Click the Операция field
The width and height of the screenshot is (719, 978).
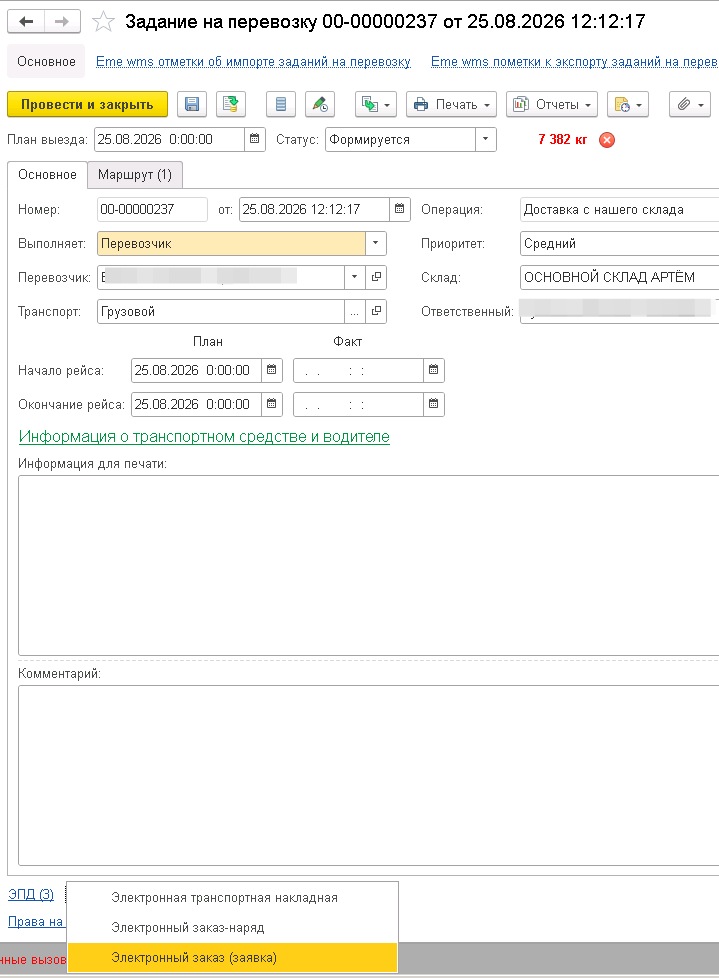pos(619,209)
